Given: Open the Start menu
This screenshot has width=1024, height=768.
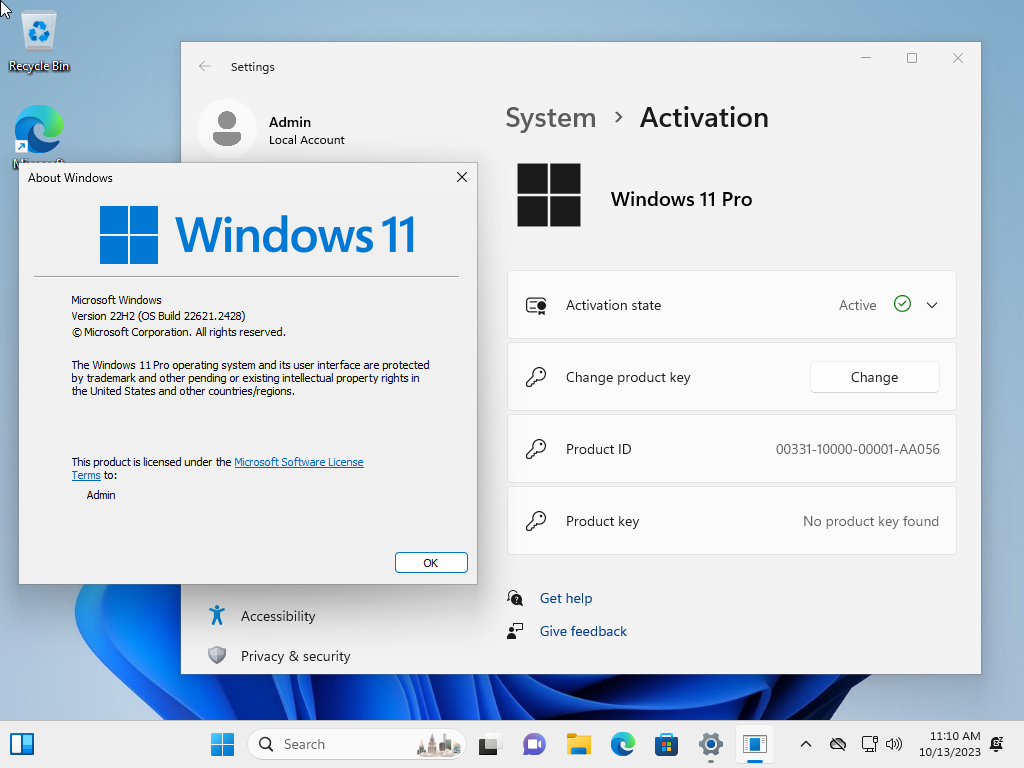Looking at the screenshot, I should 222,744.
